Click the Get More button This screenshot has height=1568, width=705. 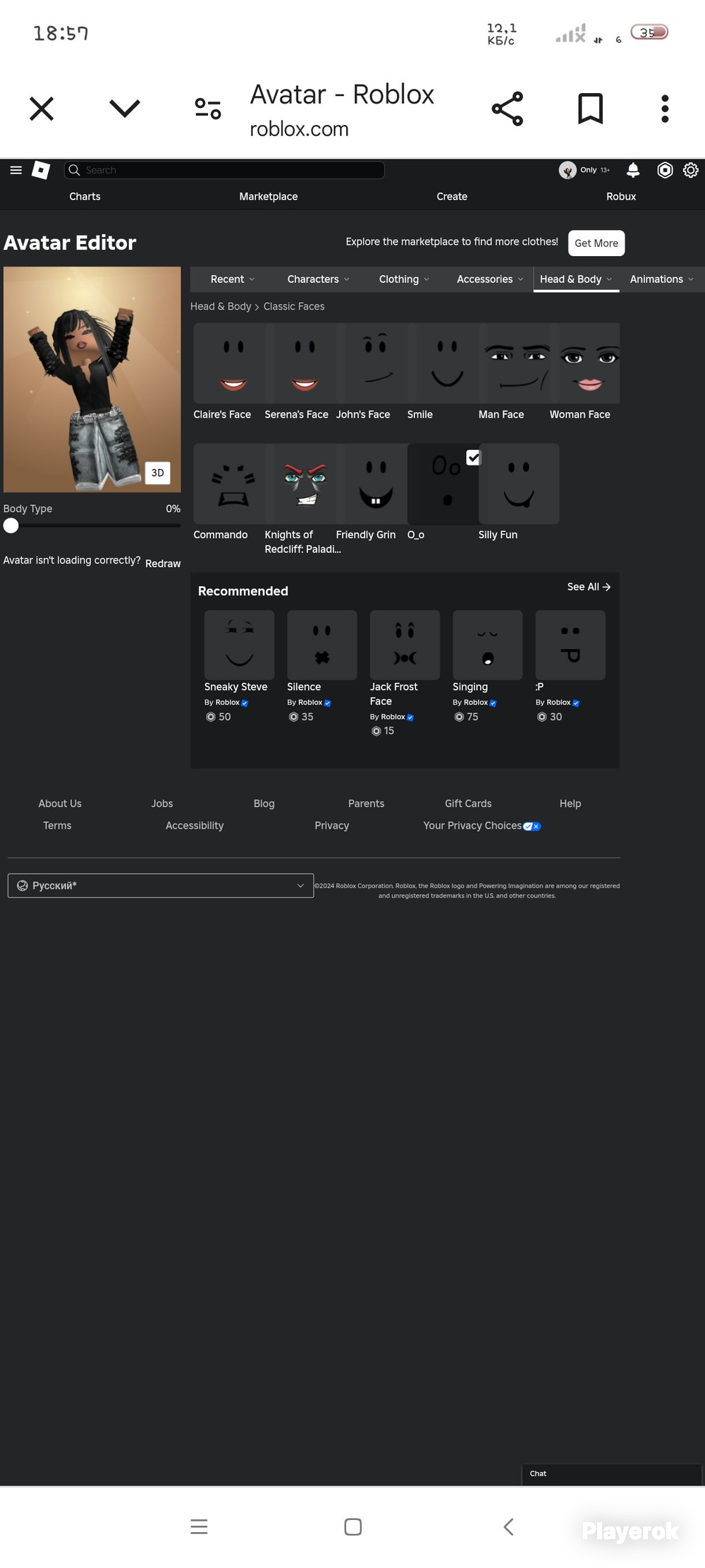[x=596, y=243]
